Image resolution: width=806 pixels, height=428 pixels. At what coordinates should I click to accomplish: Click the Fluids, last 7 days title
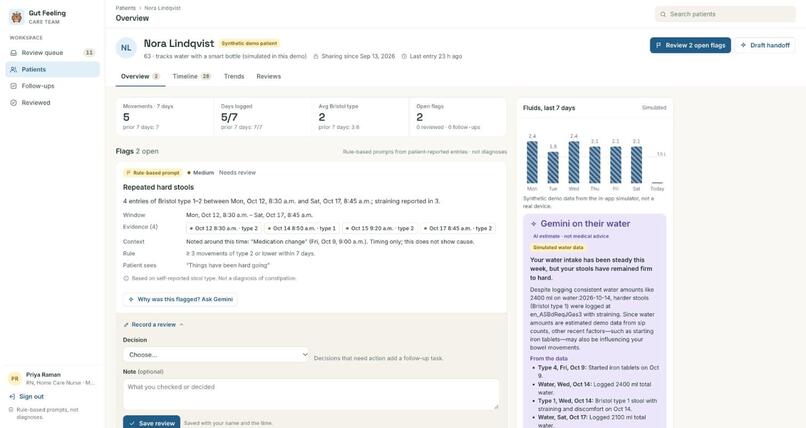[x=549, y=108]
